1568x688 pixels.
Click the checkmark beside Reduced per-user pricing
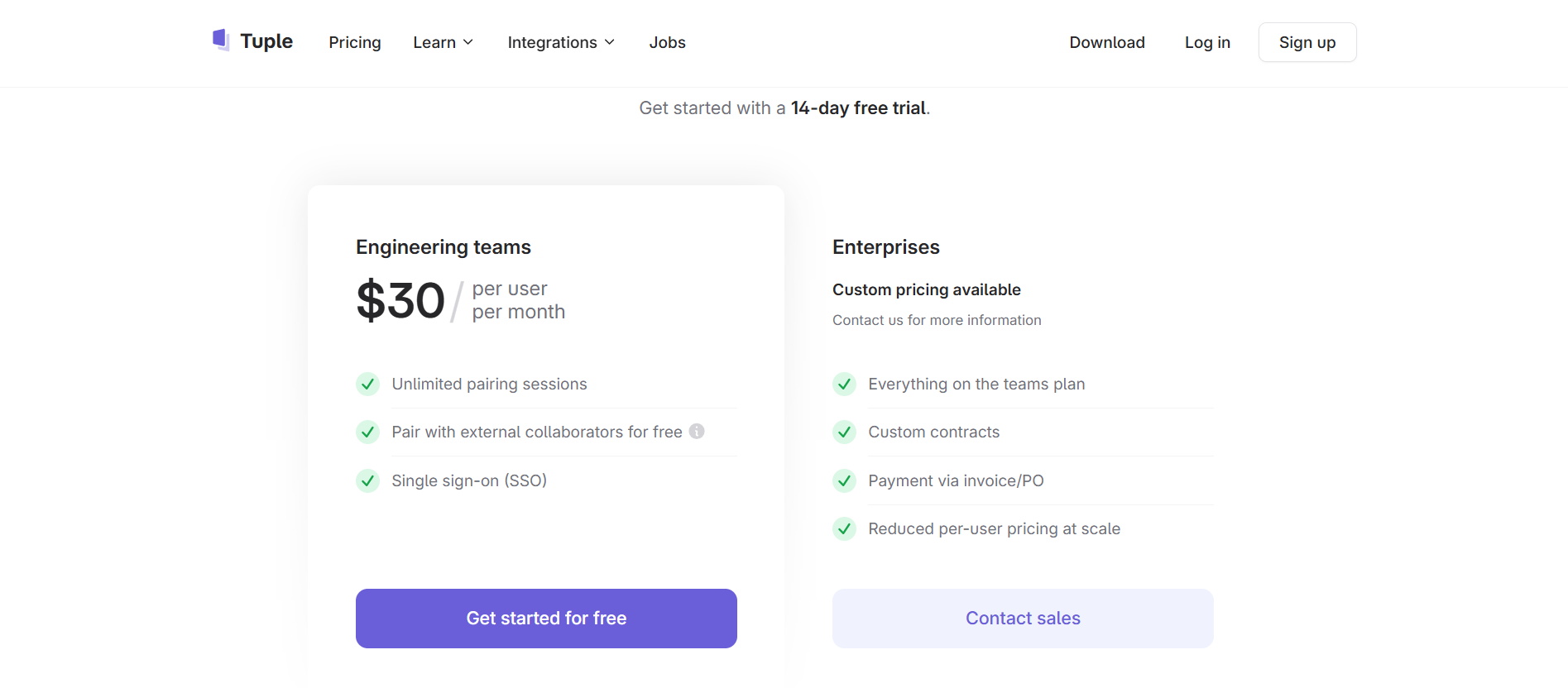pyautogui.click(x=844, y=528)
